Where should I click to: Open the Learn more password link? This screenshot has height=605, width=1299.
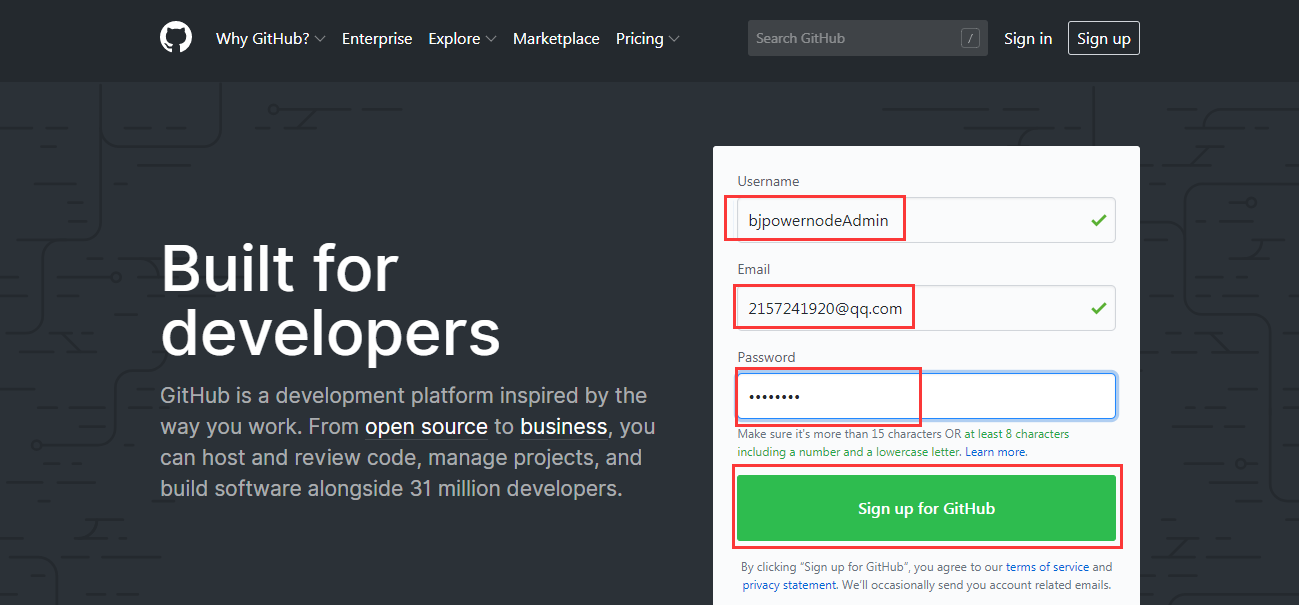coord(996,452)
